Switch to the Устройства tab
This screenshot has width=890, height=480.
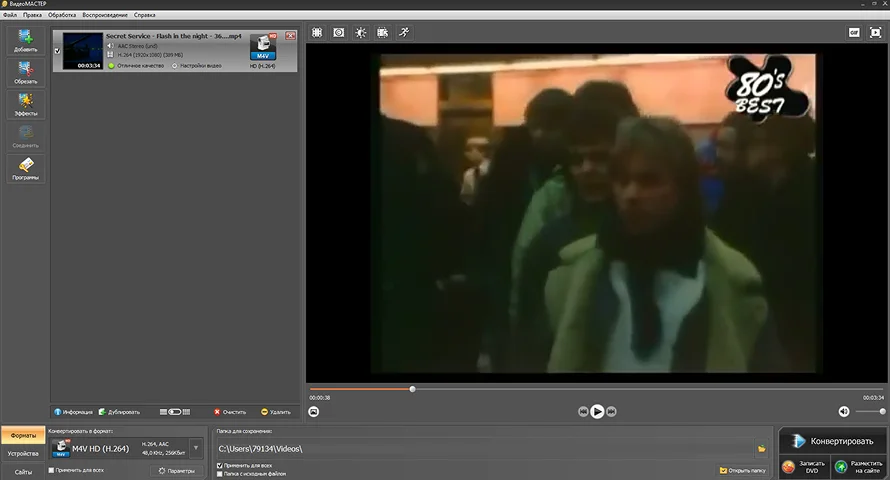tap(23, 453)
